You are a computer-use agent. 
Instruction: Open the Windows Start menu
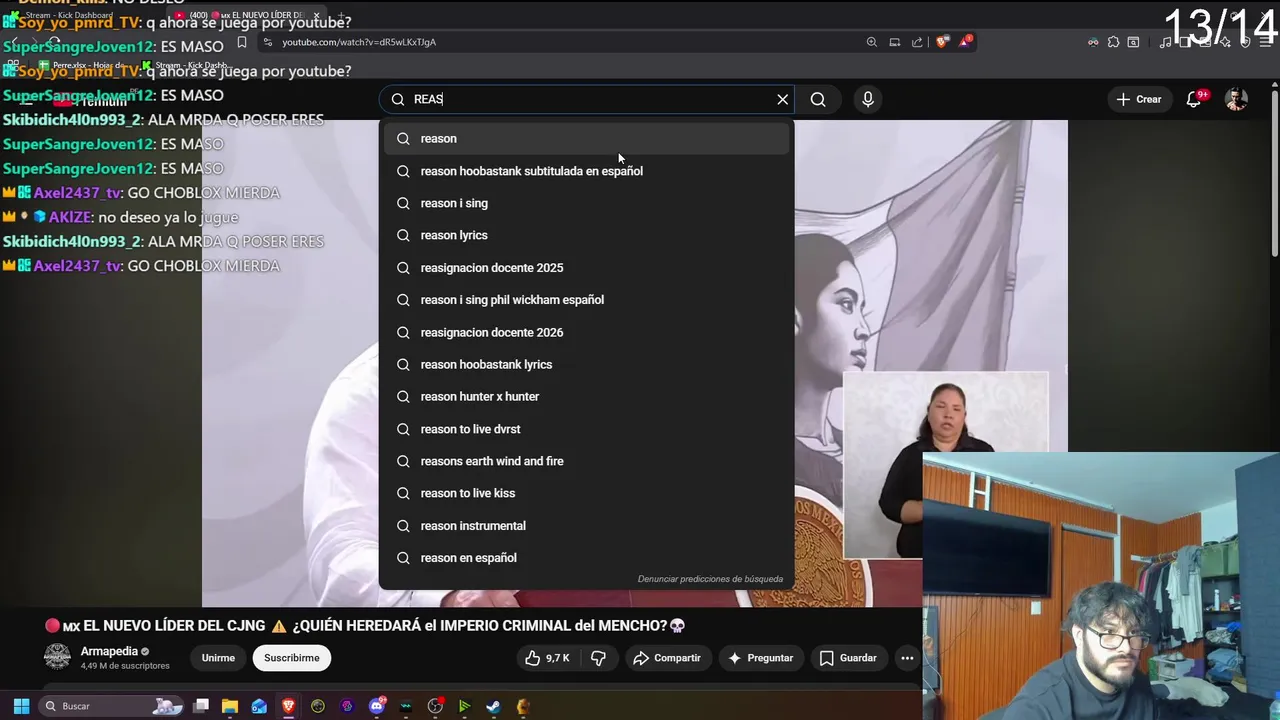(x=21, y=706)
